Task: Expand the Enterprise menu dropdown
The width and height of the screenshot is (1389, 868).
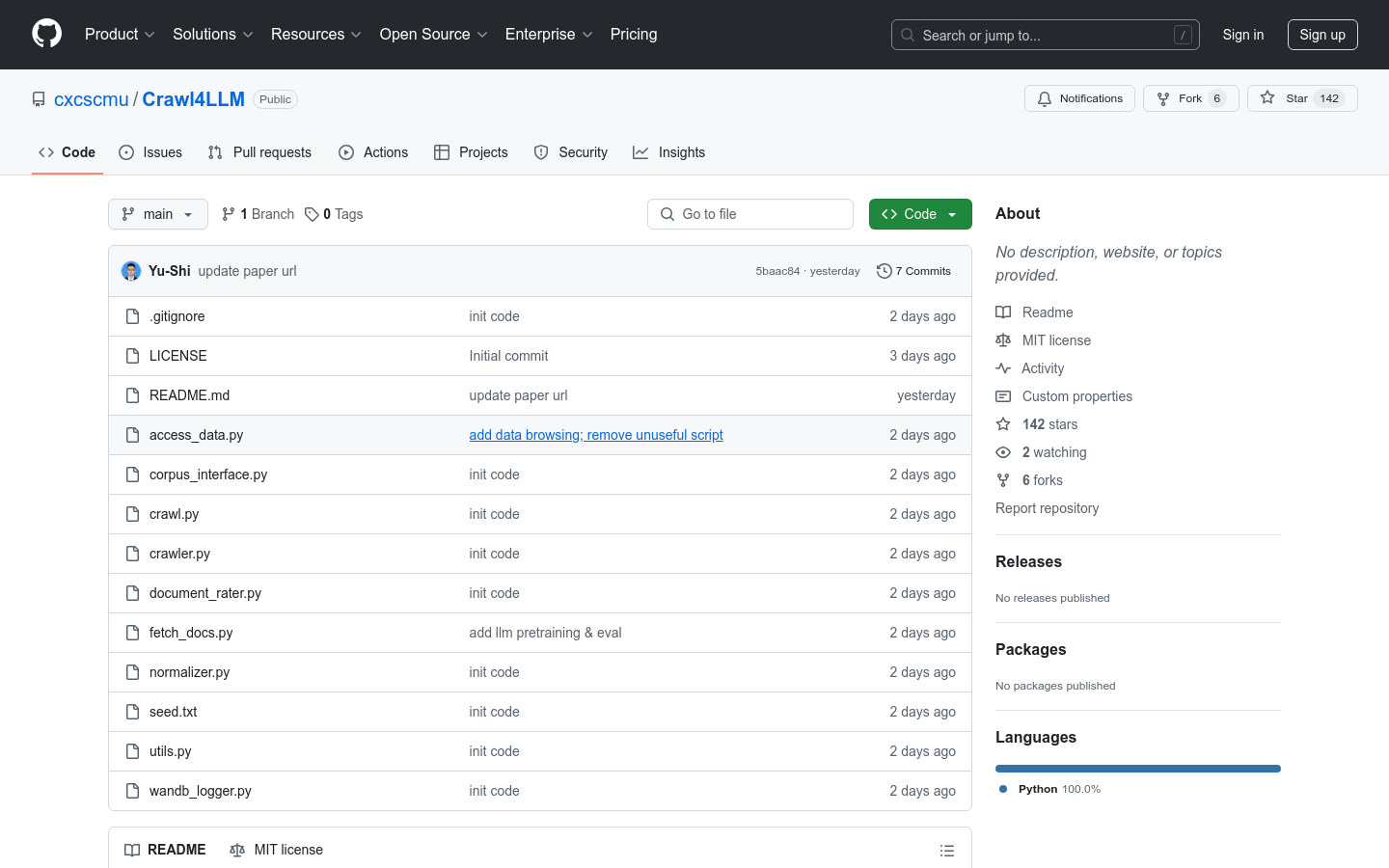Action: tap(549, 34)
